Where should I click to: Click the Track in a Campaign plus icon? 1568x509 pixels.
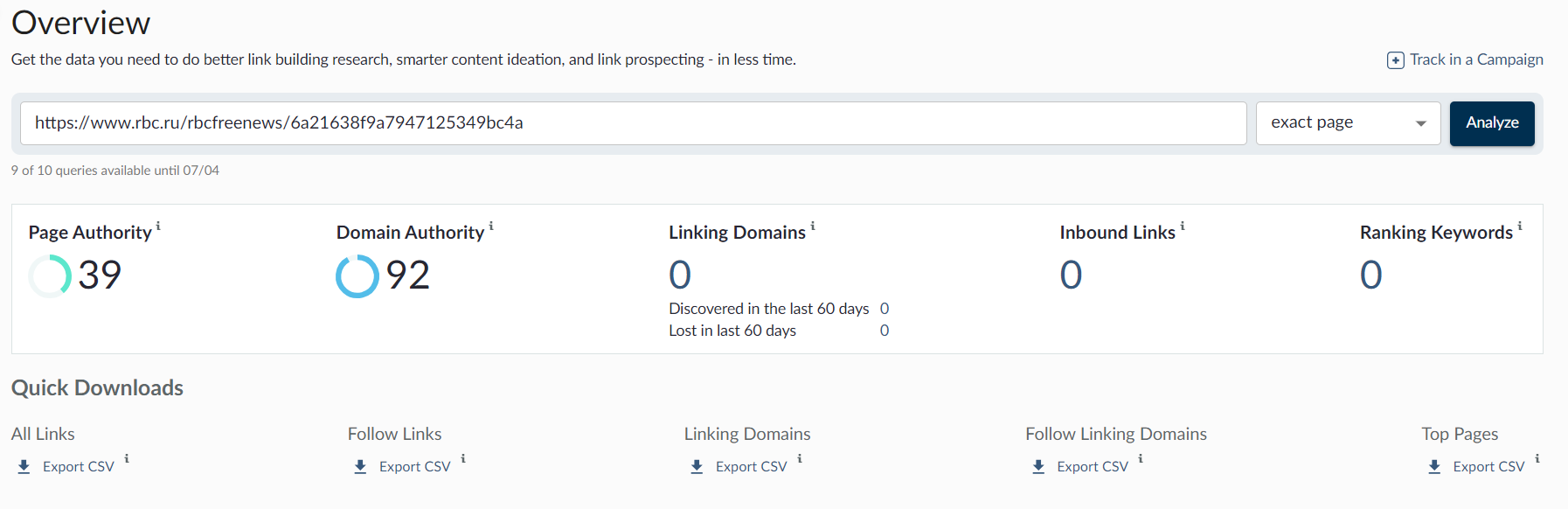1396,60
